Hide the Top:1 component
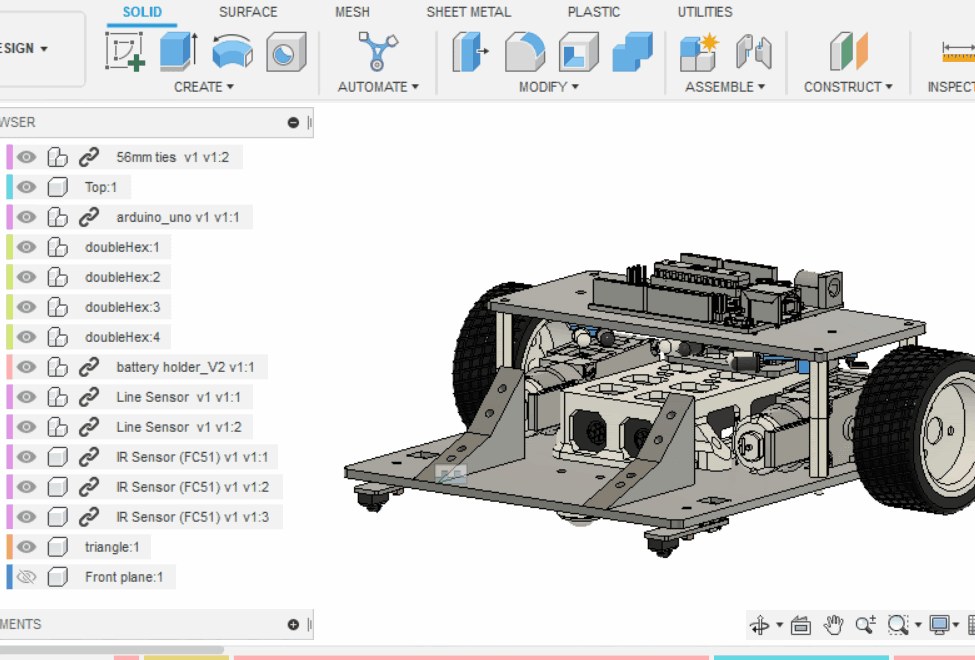Viewport: 975px width, 660px height. [x=27, y=187]
